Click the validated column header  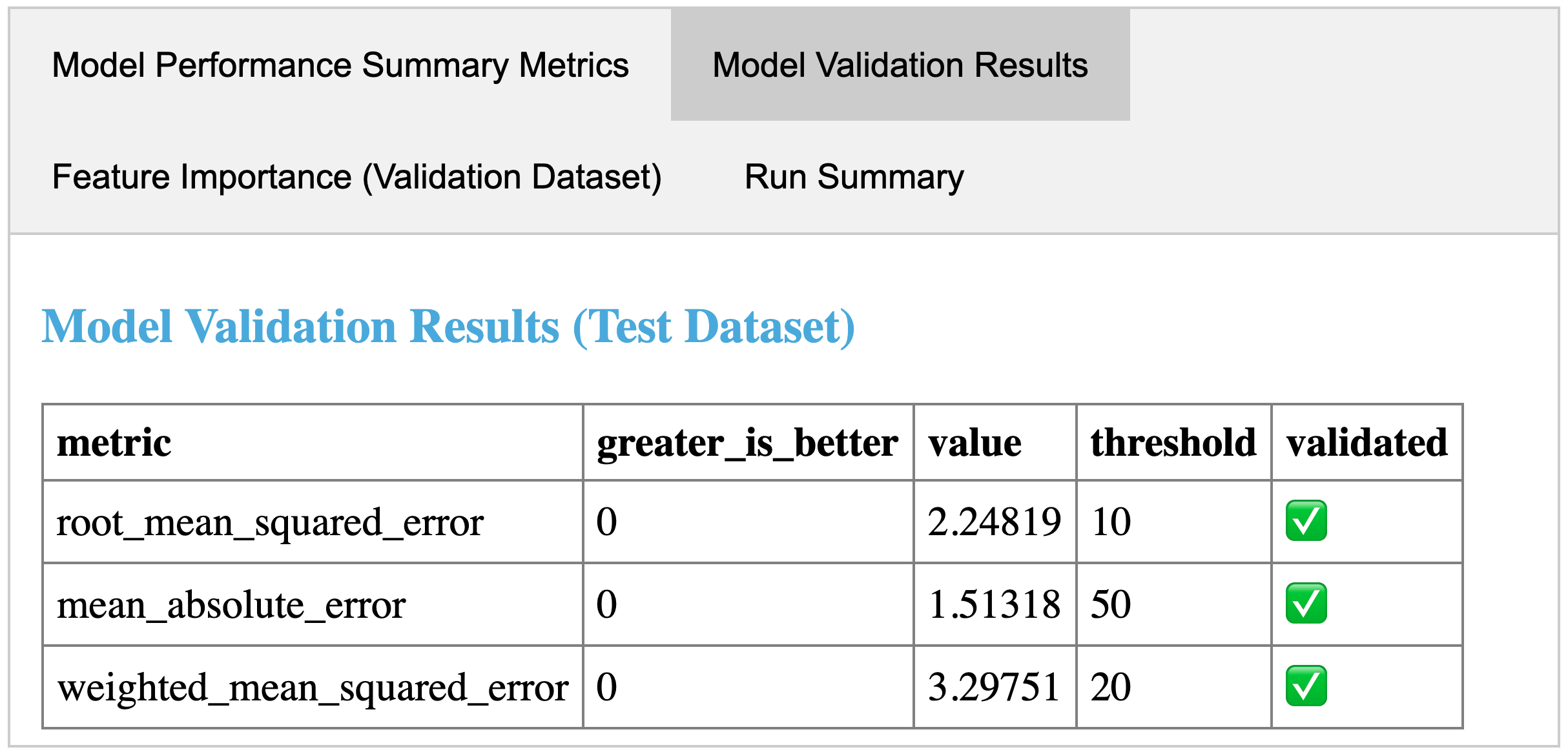pos(1366,443)
